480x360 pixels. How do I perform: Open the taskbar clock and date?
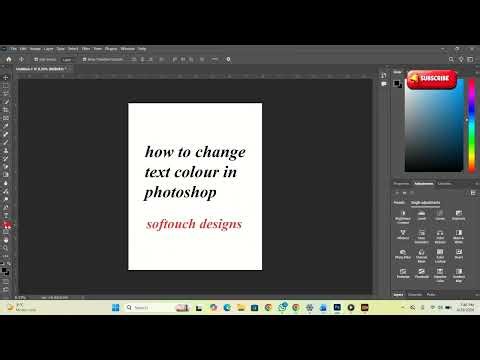[x=466, y=307]
